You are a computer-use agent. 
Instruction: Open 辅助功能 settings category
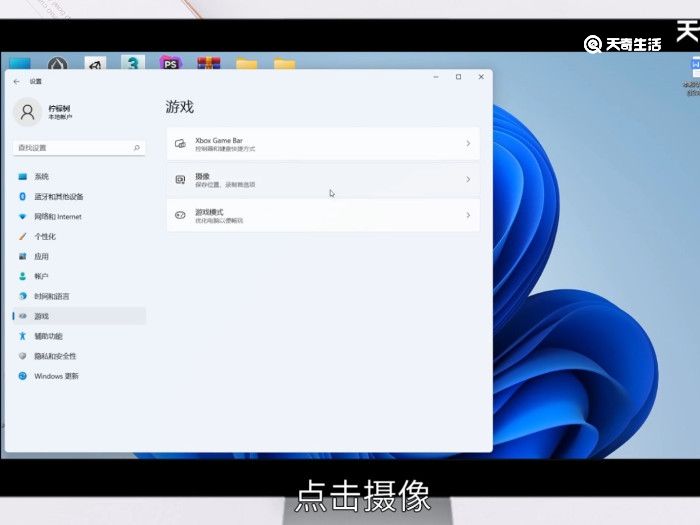(x=79, y=336)
